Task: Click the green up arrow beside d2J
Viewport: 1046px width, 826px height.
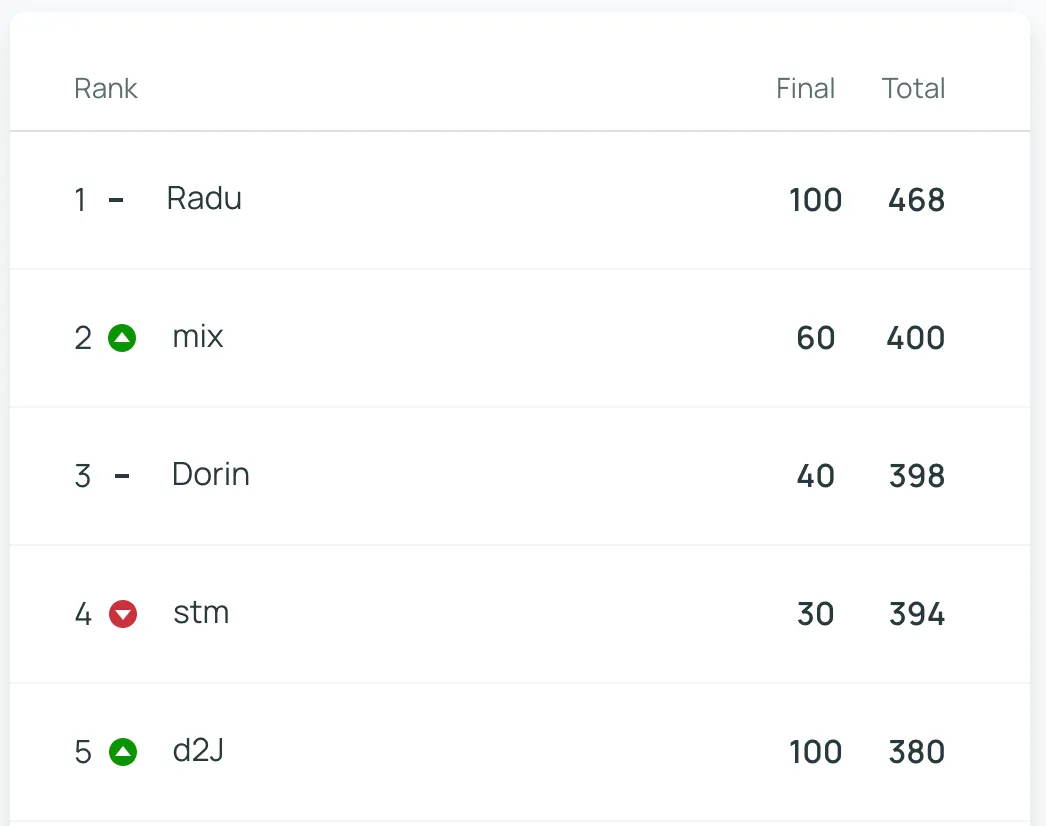Action: (123, 752)
